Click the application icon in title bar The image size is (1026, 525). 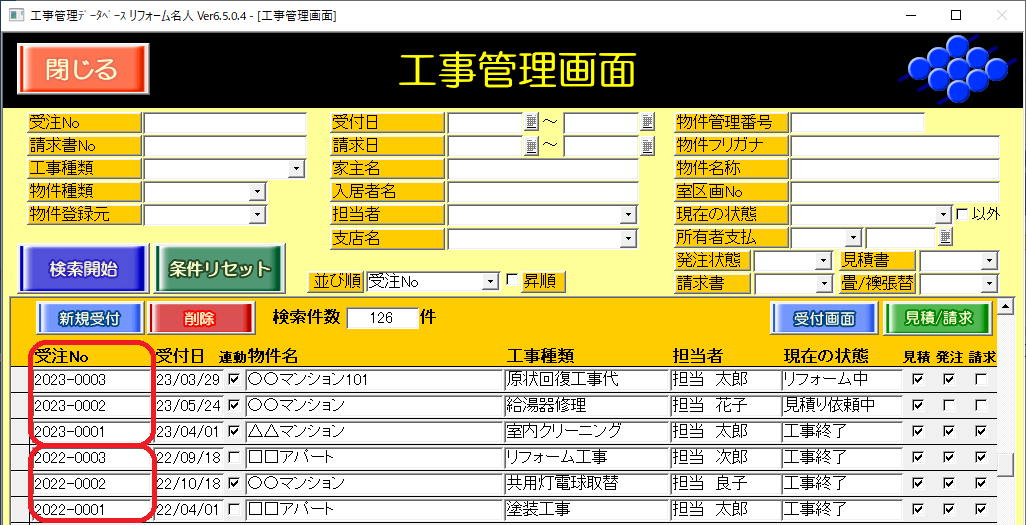12,16
